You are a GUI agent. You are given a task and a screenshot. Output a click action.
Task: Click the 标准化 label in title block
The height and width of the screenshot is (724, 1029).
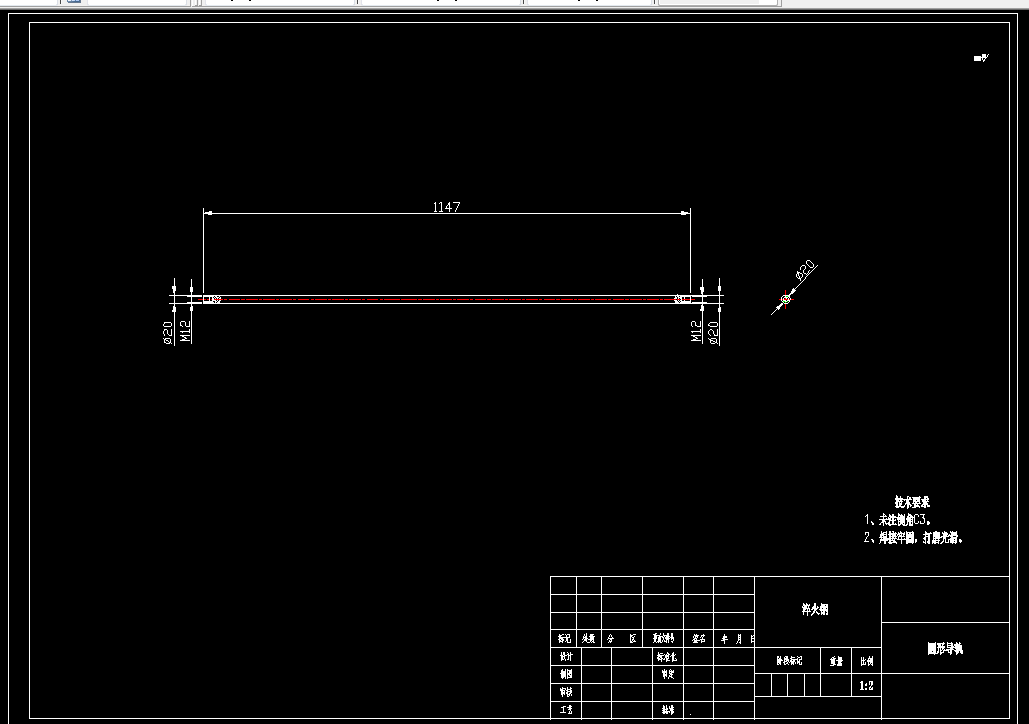(x=667, y=656)
